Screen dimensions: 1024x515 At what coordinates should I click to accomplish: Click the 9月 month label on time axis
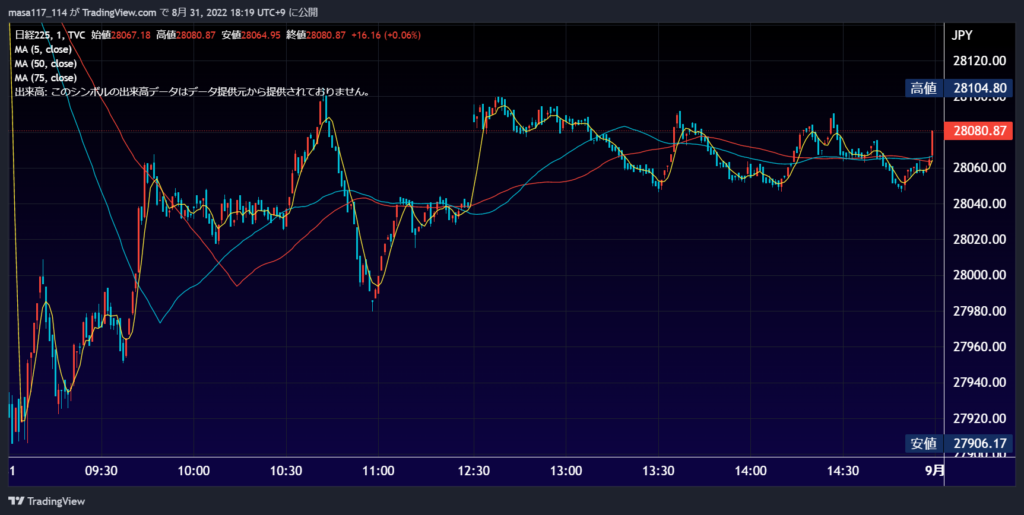pyautogui.click(x=936, y=471)
